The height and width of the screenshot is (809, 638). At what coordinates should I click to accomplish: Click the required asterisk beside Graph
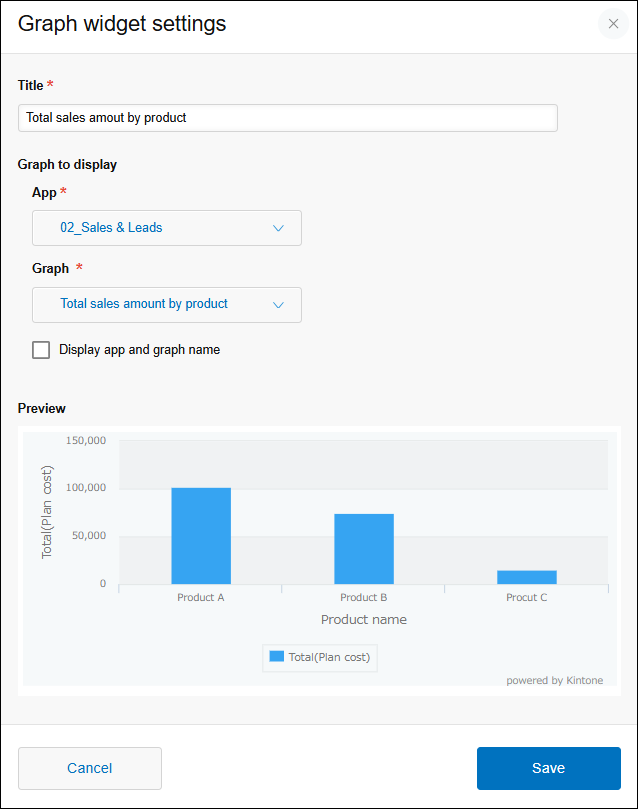78,268
